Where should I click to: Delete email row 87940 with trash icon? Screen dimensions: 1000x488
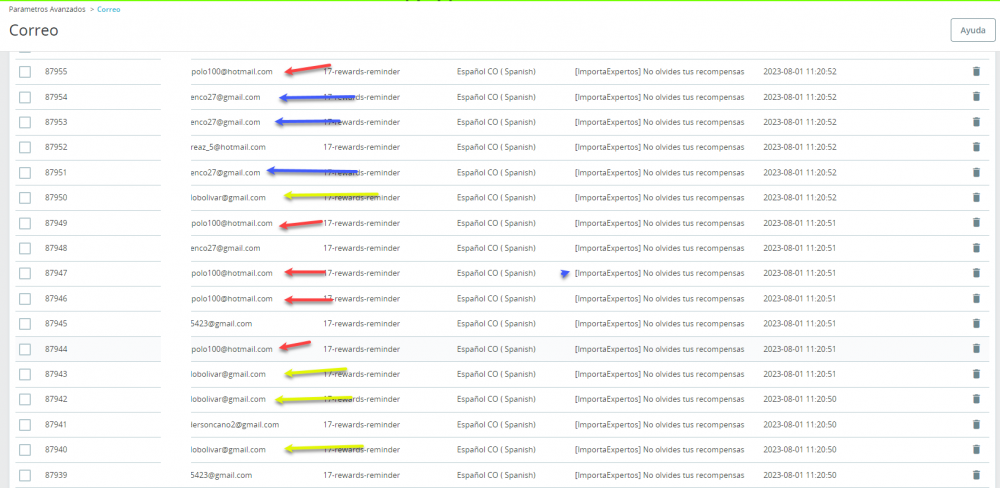tap(975, 449)
